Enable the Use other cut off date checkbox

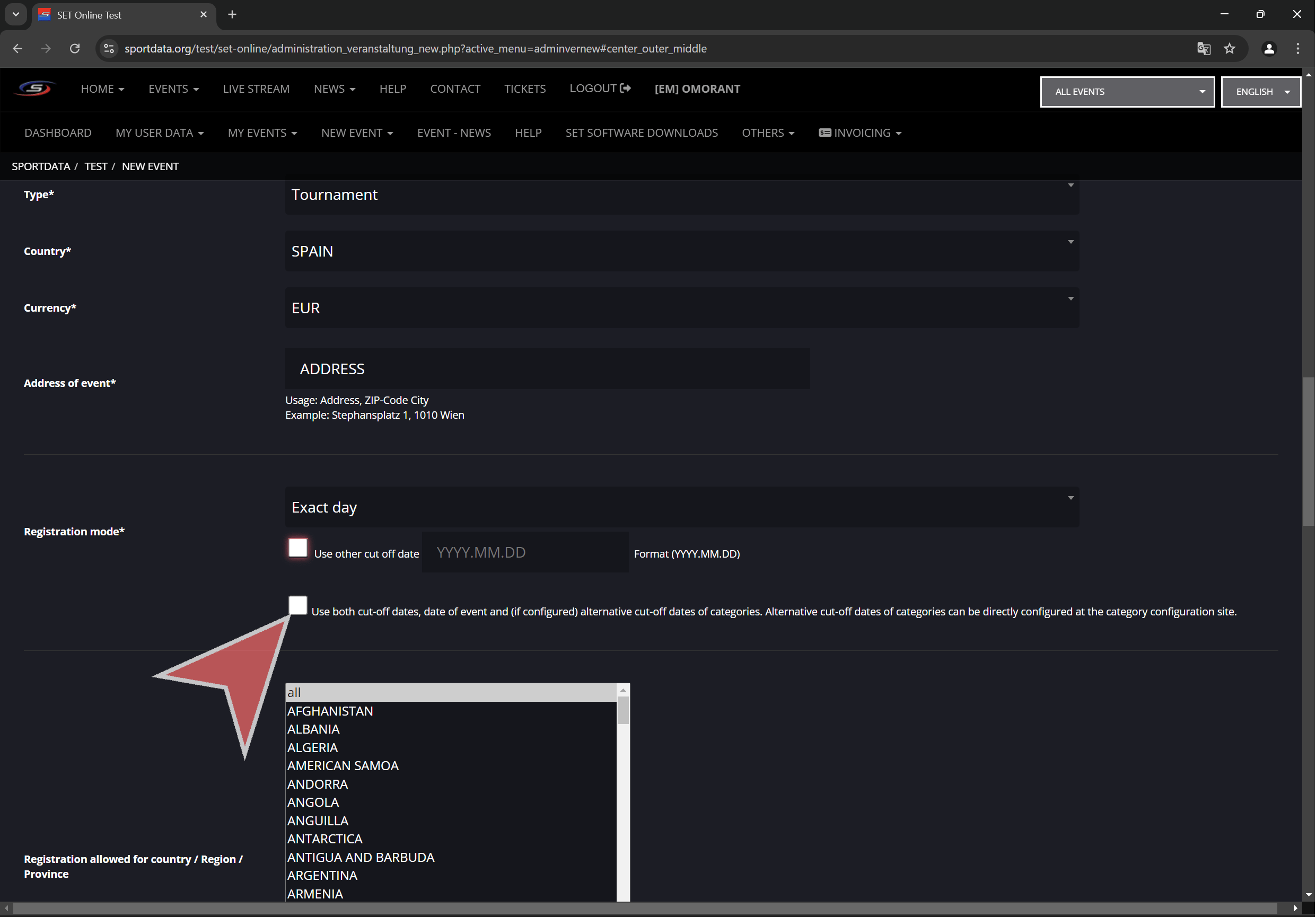coord(297,548)
